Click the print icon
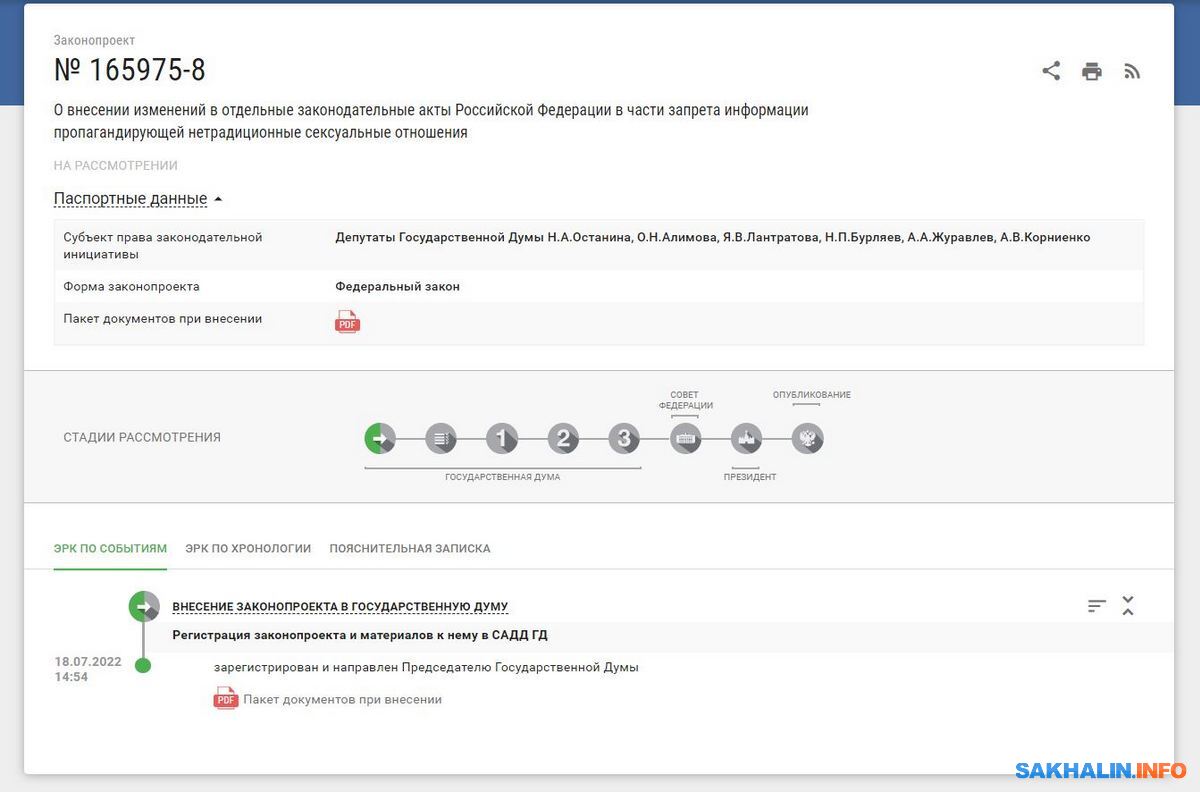Viewport: 1200px width, 792px height. pos(1092,71)
